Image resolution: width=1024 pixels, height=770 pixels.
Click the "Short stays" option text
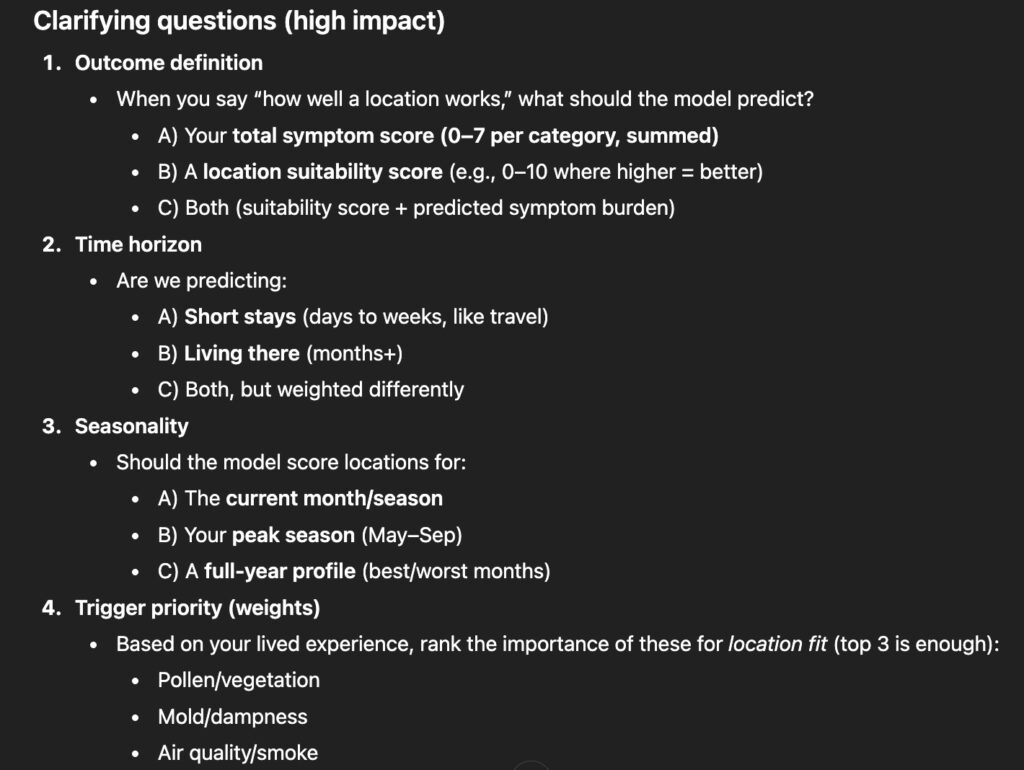240,317
